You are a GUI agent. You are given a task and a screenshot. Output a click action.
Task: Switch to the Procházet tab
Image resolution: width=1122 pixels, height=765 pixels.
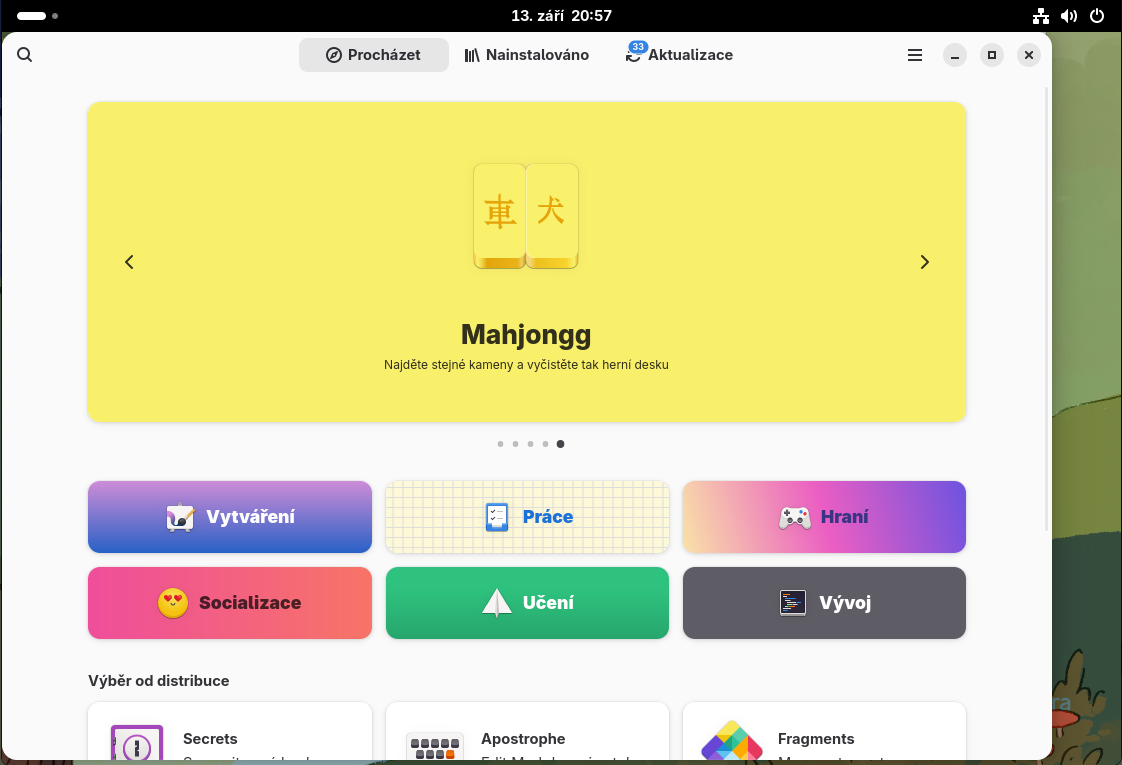(x=374, y=55)
